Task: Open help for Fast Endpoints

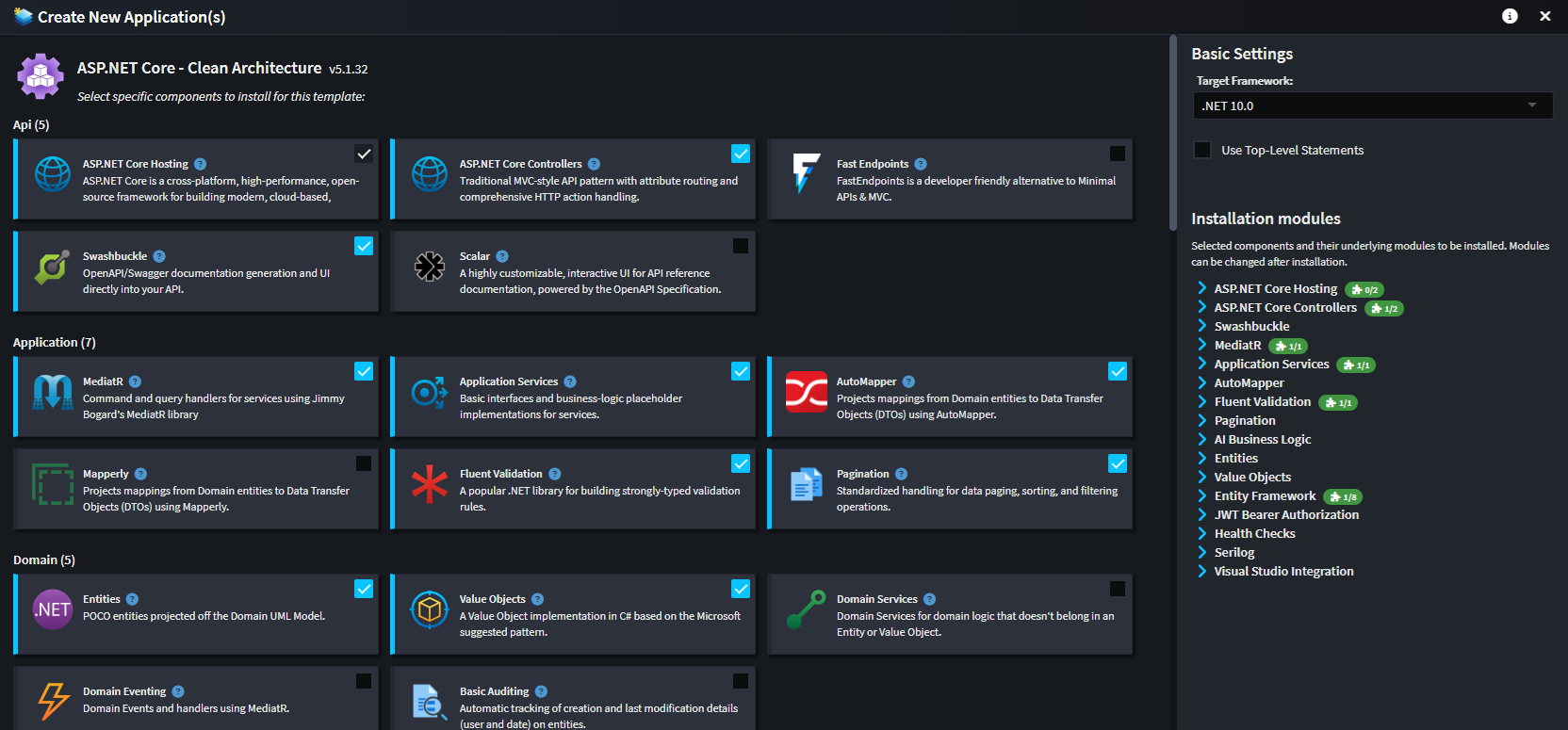Action: (x=921, y=164)
